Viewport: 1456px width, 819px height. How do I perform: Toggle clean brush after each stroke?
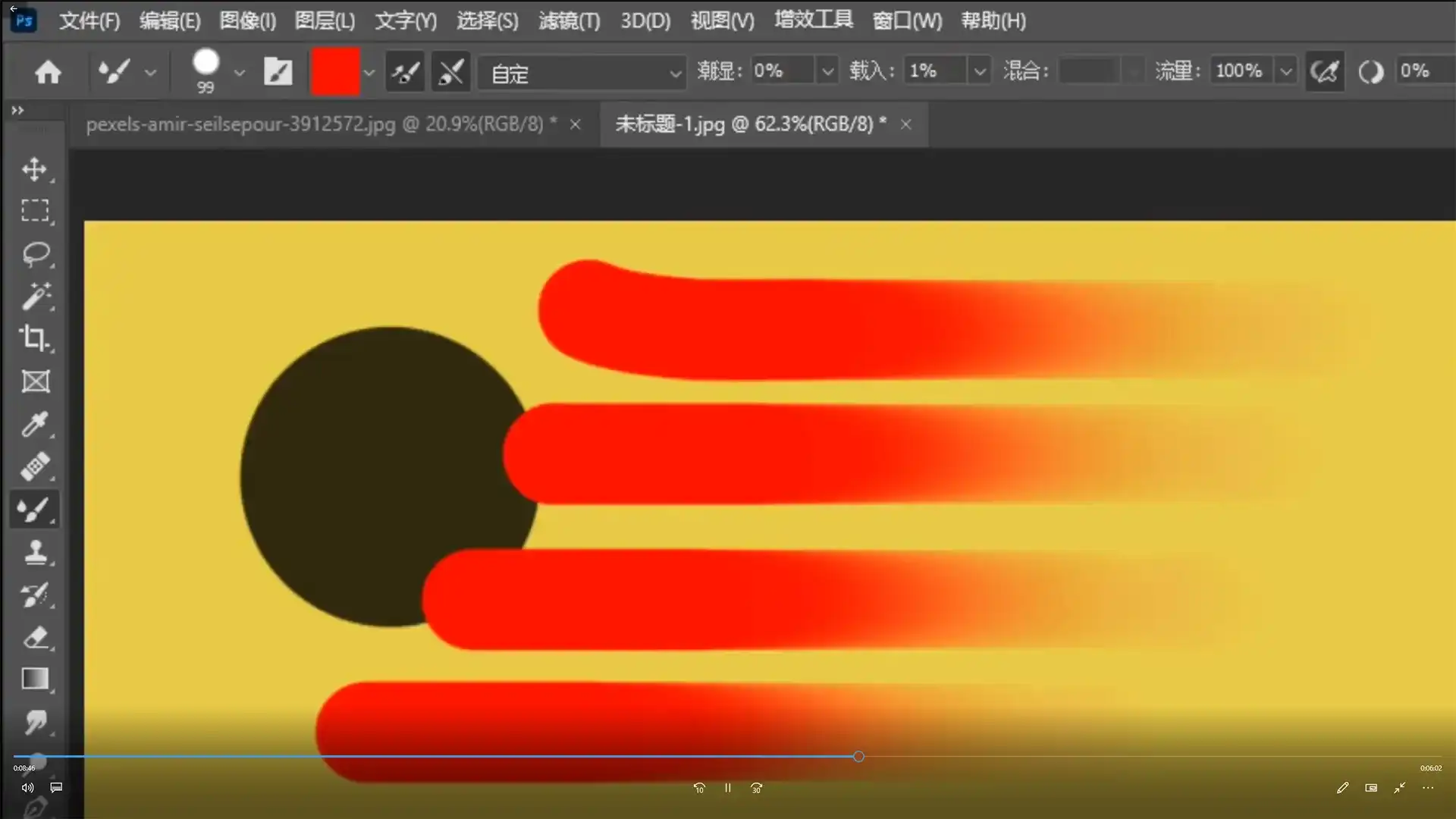click(x=450, y=71)
